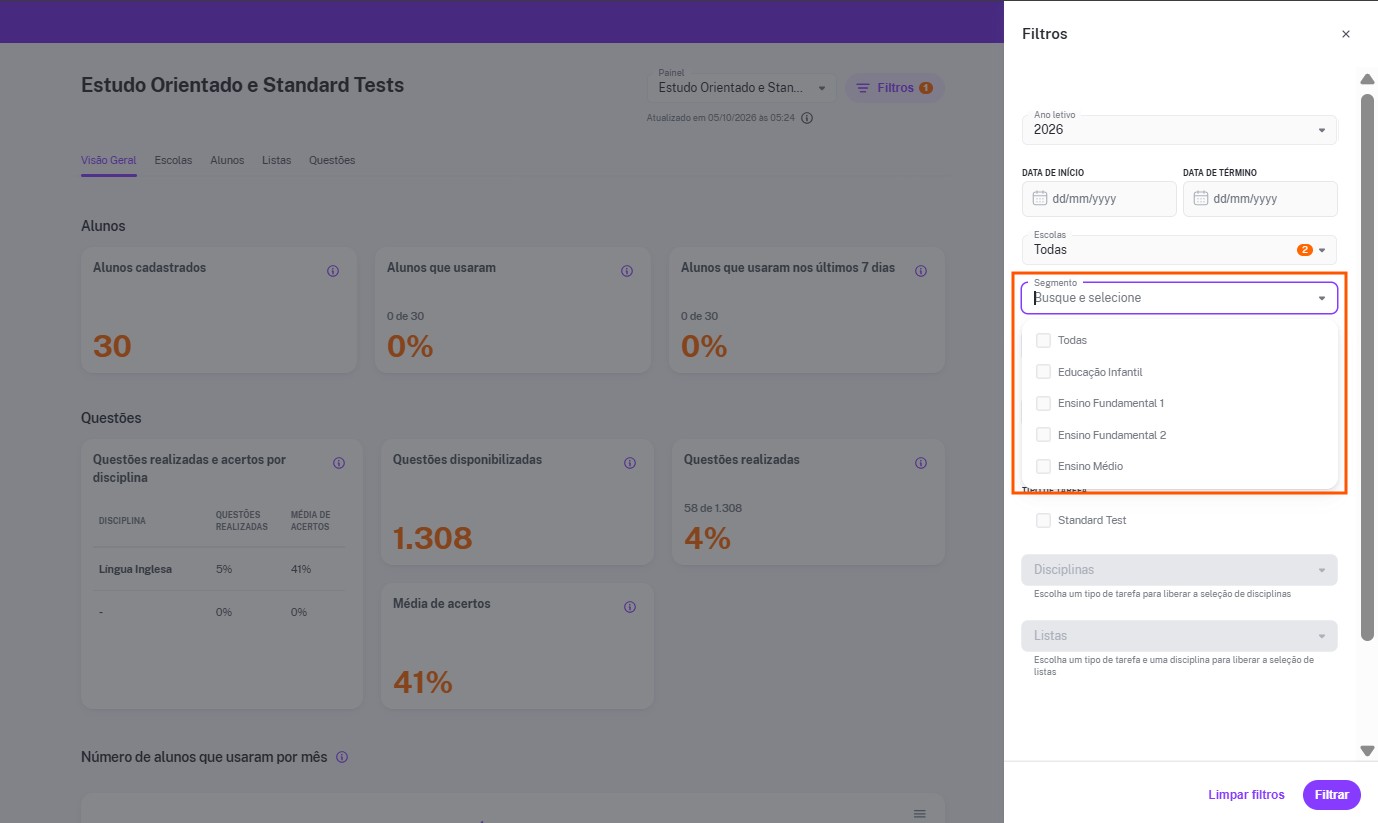Click the Data de início date field
Viewport: 1378px width, 823px height.
click(x=1099, y=198)
